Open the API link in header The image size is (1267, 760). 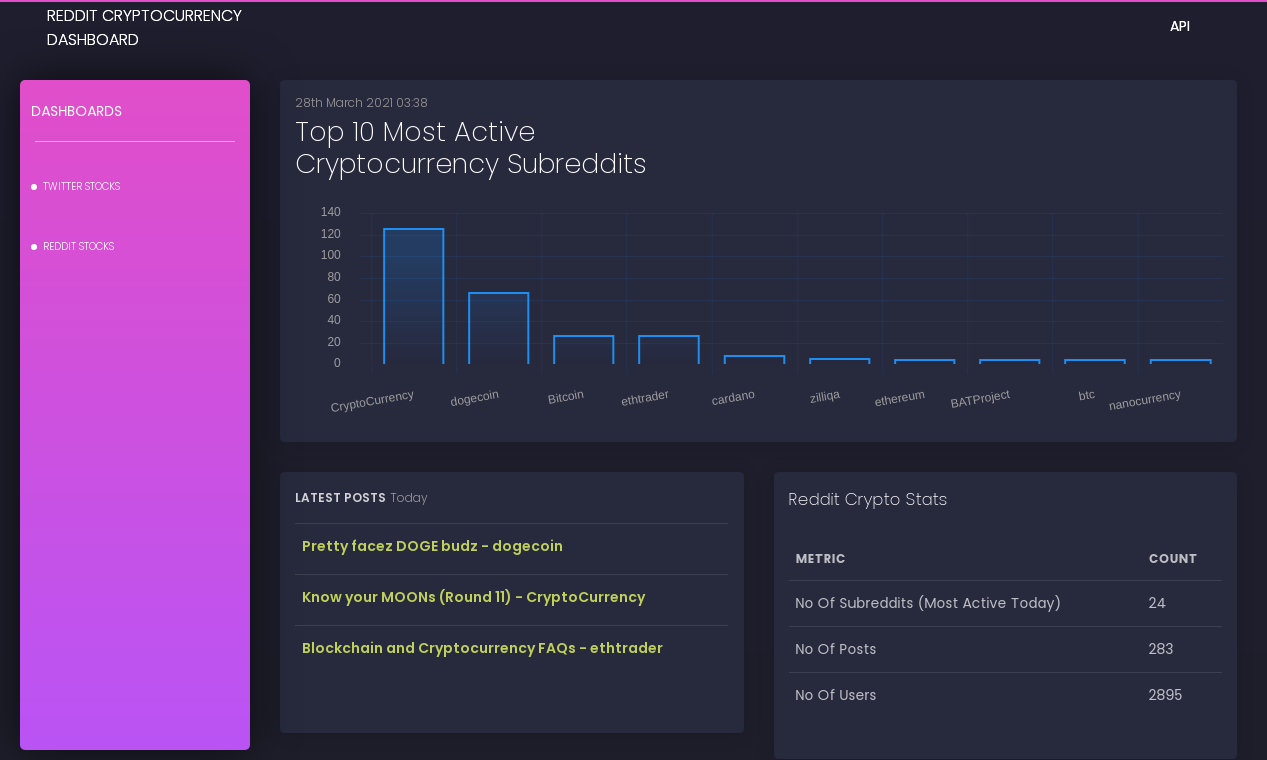1179,26
